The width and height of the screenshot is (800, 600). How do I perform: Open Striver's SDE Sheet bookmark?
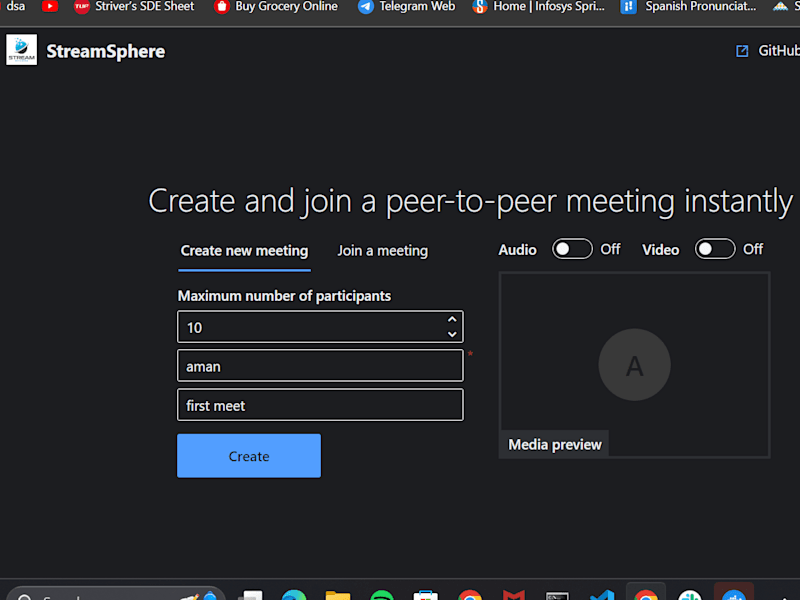tap(134, 7)
